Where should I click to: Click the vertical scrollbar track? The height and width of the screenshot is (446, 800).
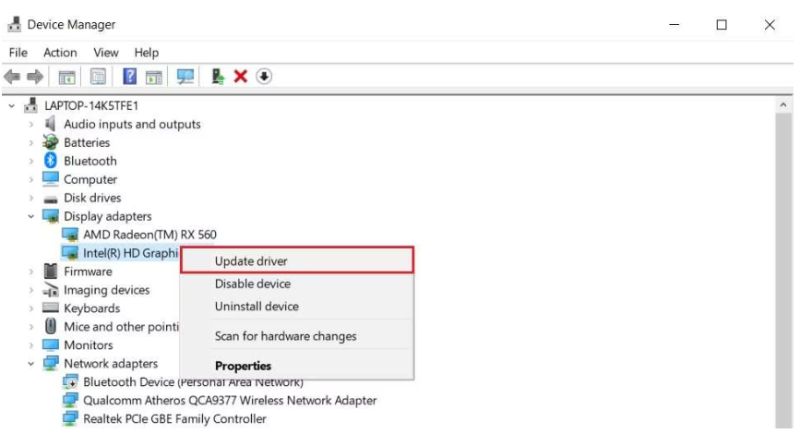pos(783,270)
